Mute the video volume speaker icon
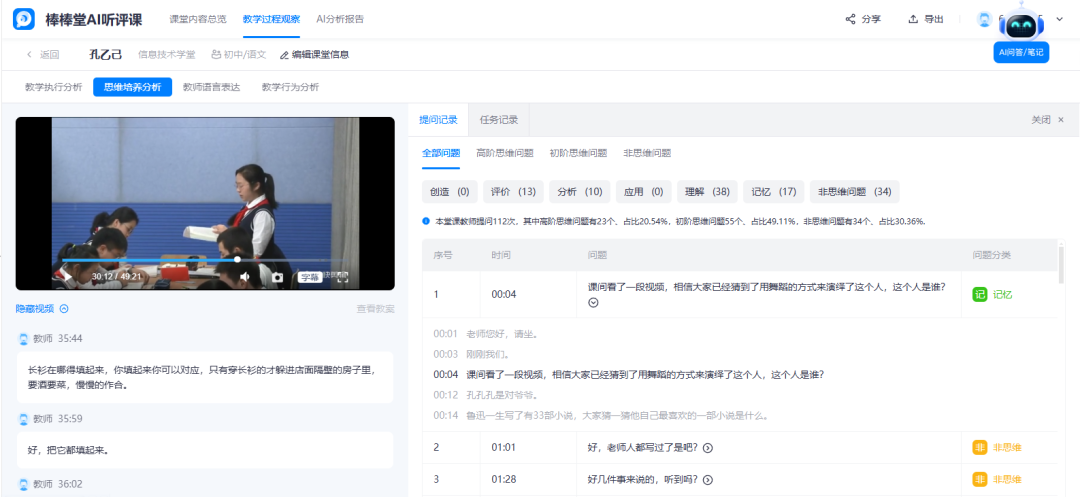Screen dimensions: 1080x497 [245, 277]
